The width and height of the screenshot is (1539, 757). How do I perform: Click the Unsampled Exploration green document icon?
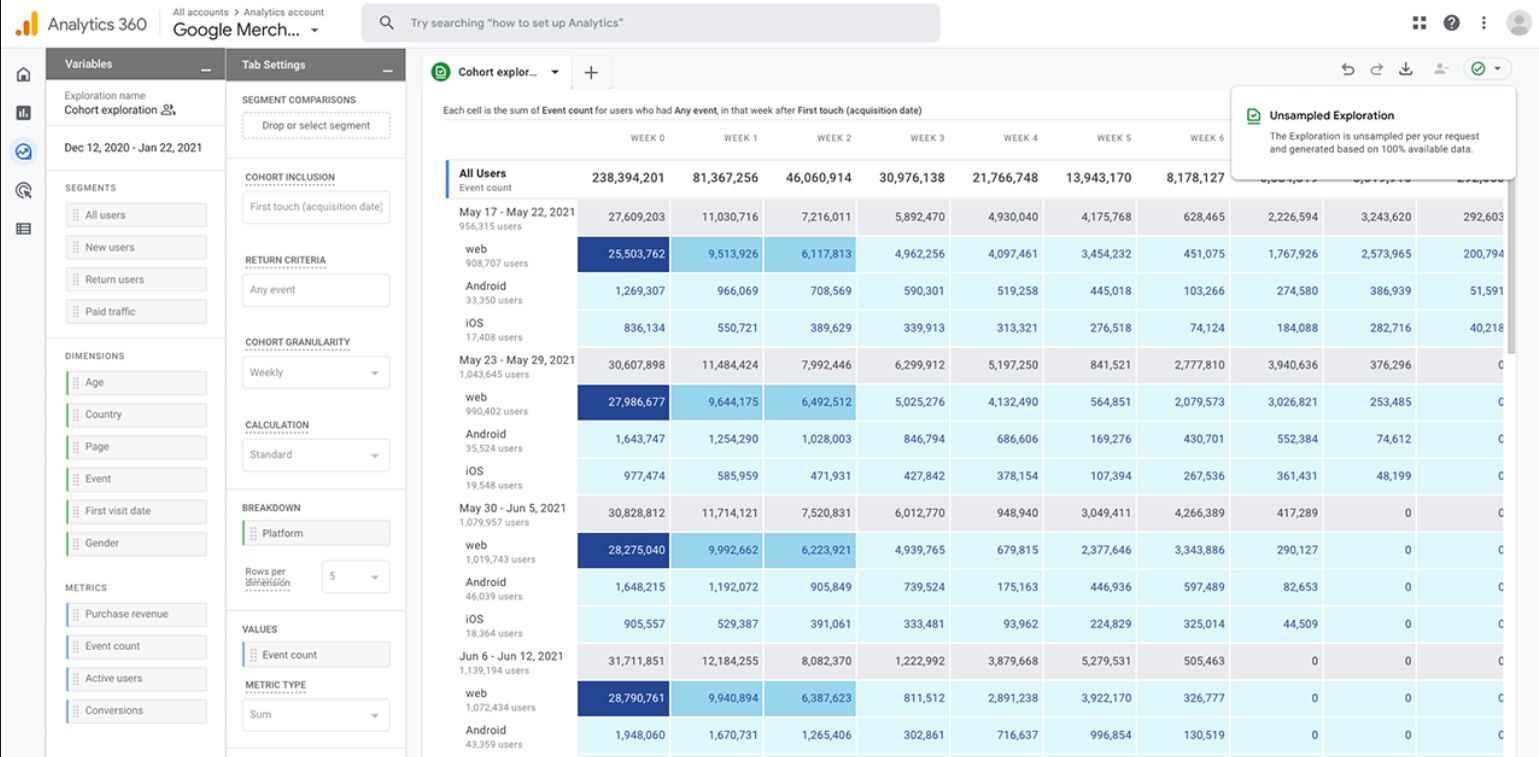tap(1254, 116)
